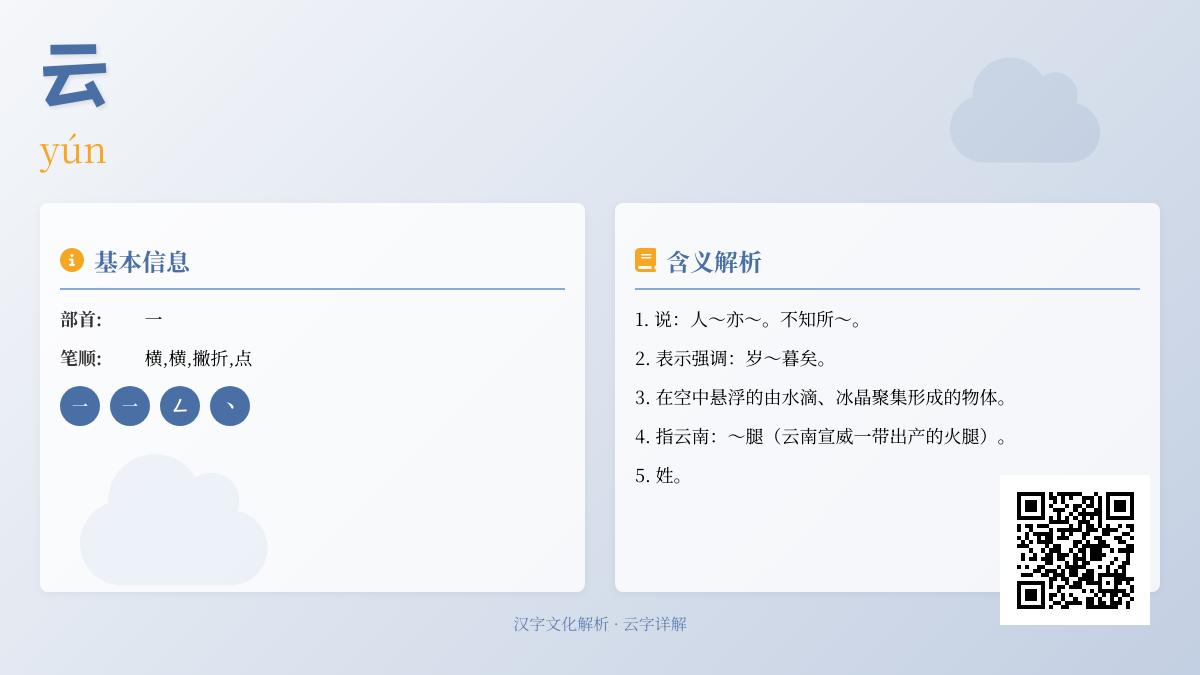1200x675 pixels.
Task: Click definition 3 about suspended water droplets
Action: [x=822, y=397]
